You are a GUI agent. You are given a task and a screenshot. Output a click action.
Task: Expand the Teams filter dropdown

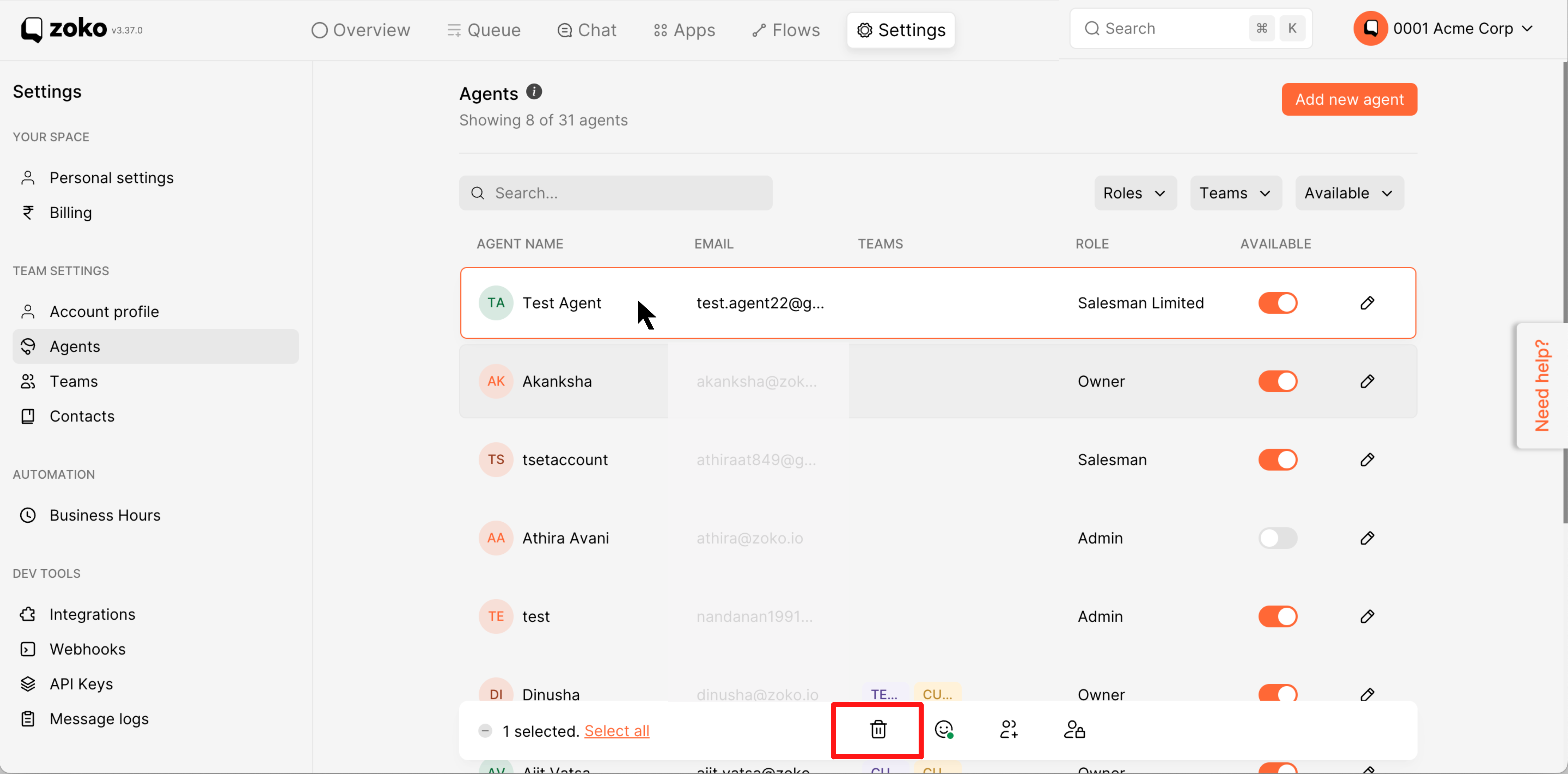tap(1236, 193)
